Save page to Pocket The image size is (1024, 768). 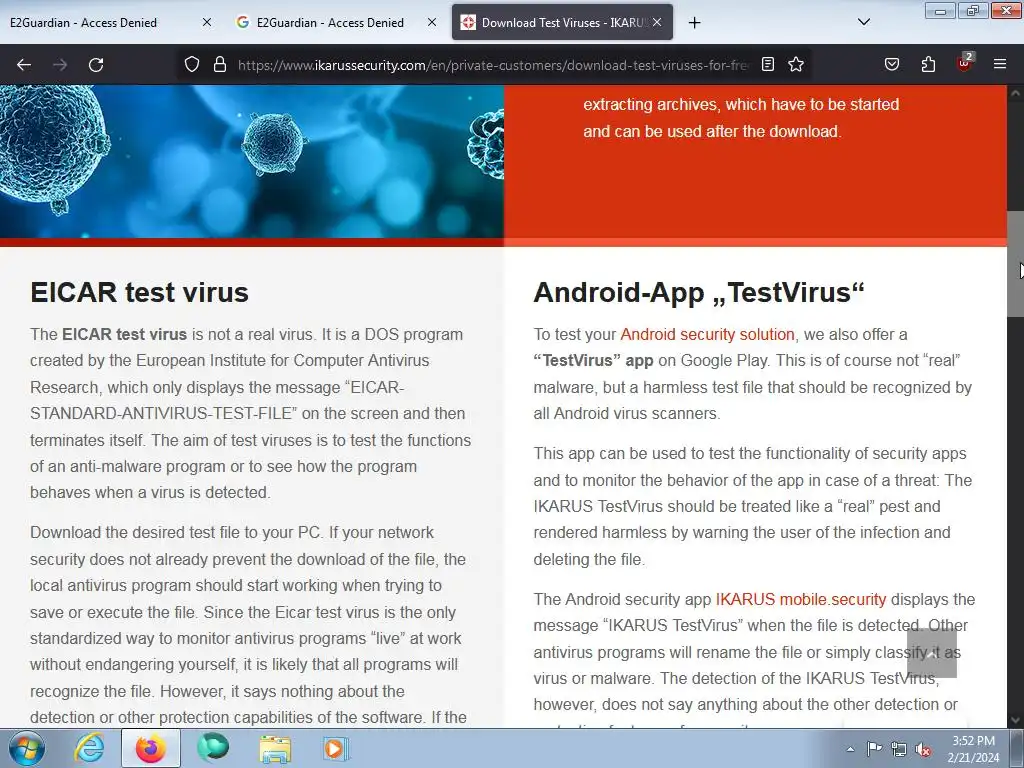point(891,64)
